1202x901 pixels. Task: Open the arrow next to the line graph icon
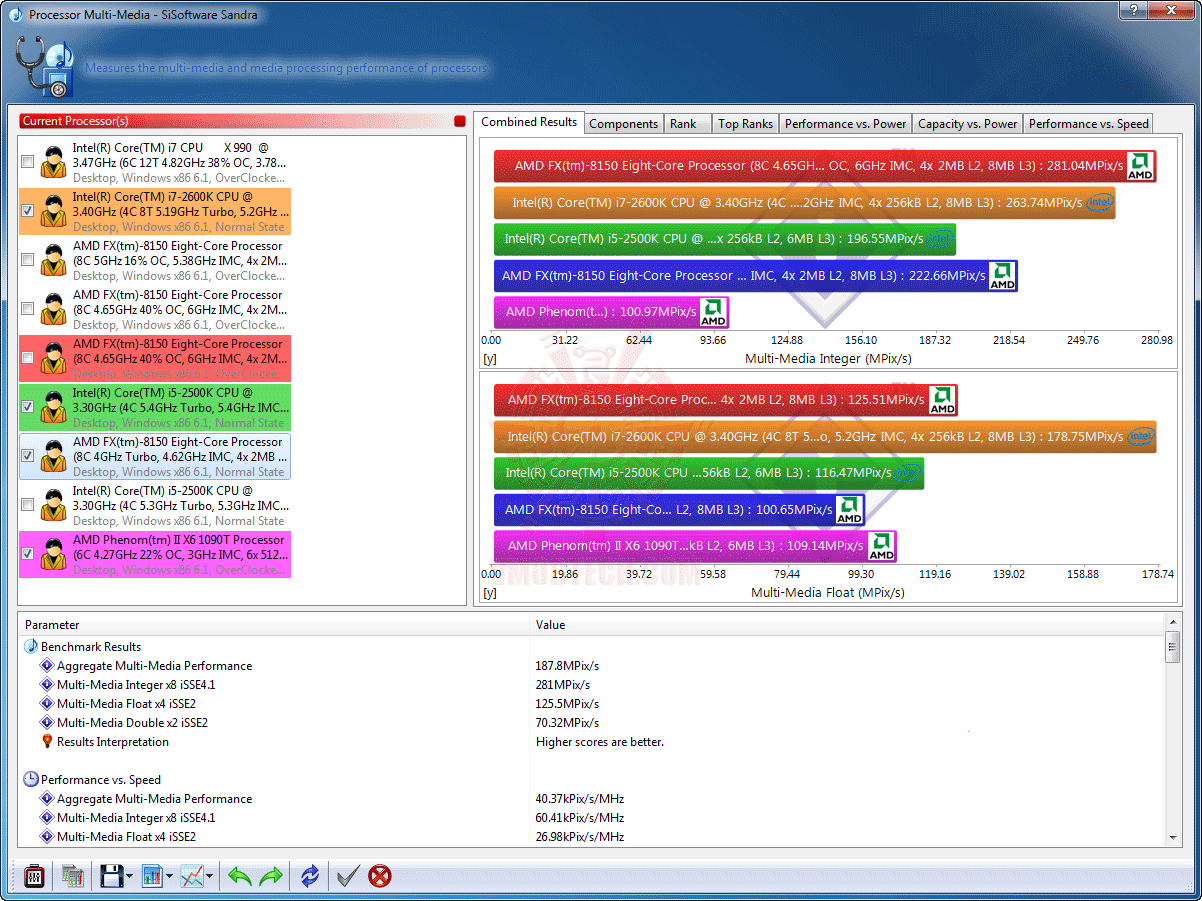(x=211, y=878)
